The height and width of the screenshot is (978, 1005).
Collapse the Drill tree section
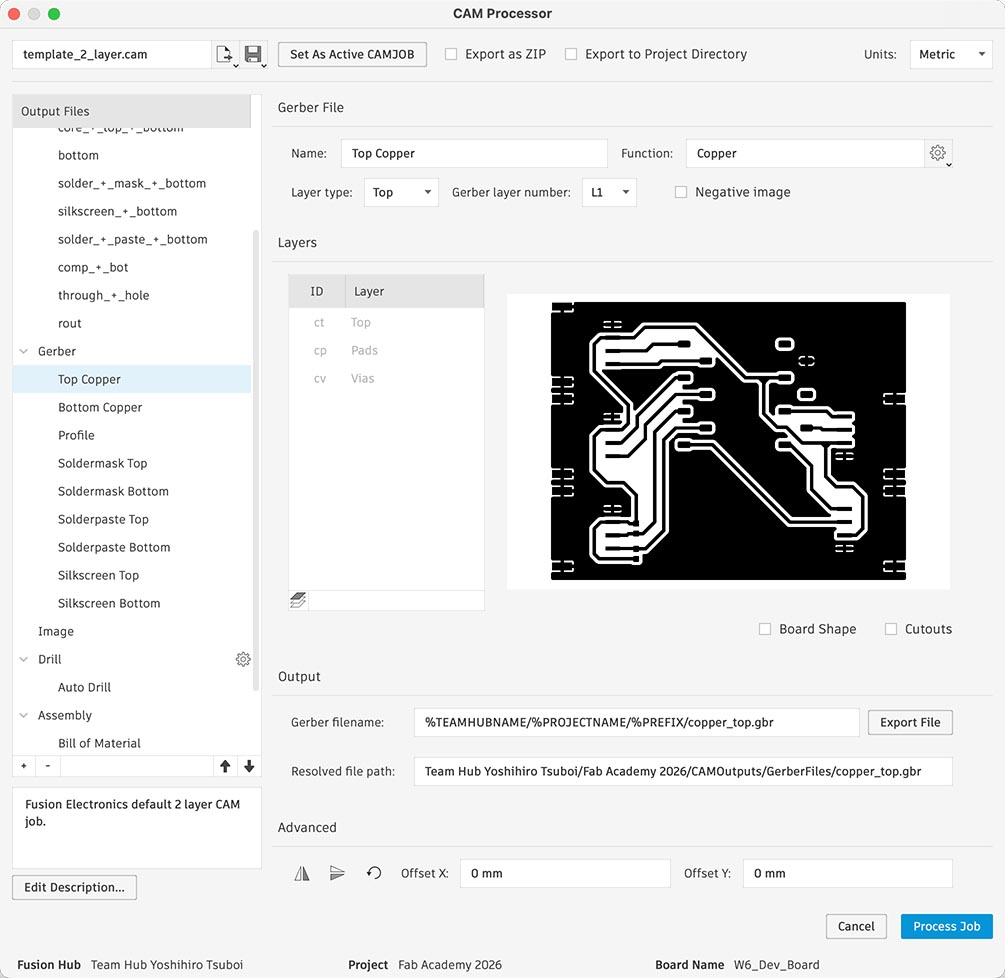pos(24,659)
